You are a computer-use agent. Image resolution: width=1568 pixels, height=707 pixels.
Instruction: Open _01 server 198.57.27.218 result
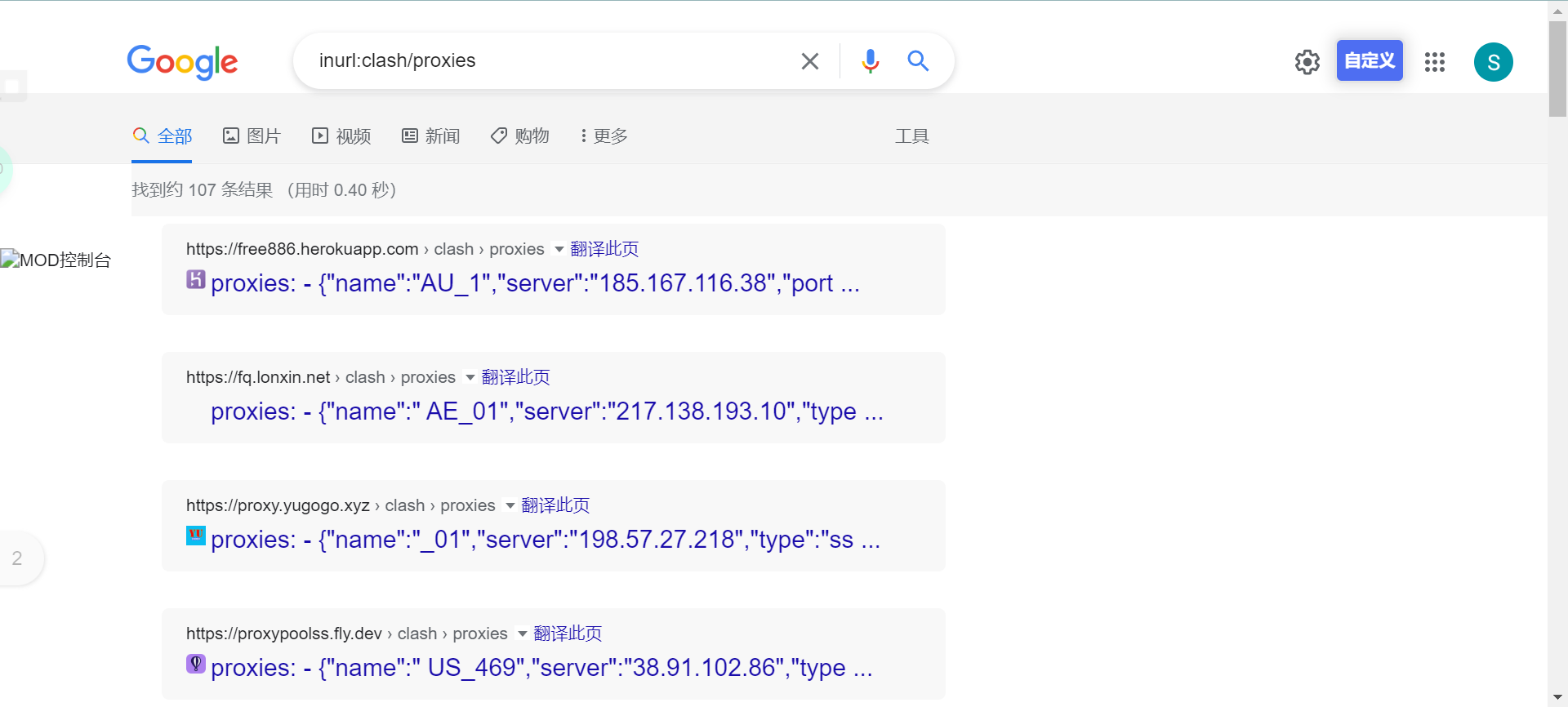(546, 540)
